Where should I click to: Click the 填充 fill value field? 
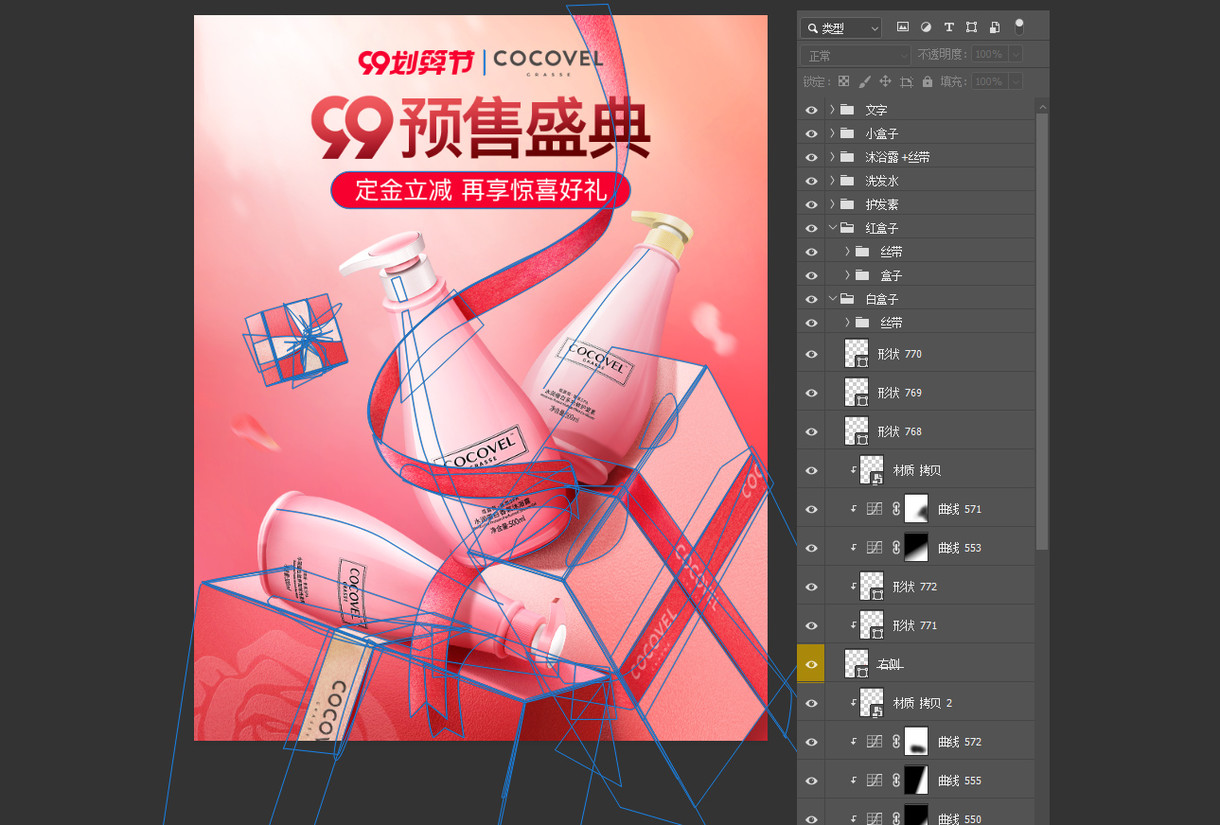[989, 81]
